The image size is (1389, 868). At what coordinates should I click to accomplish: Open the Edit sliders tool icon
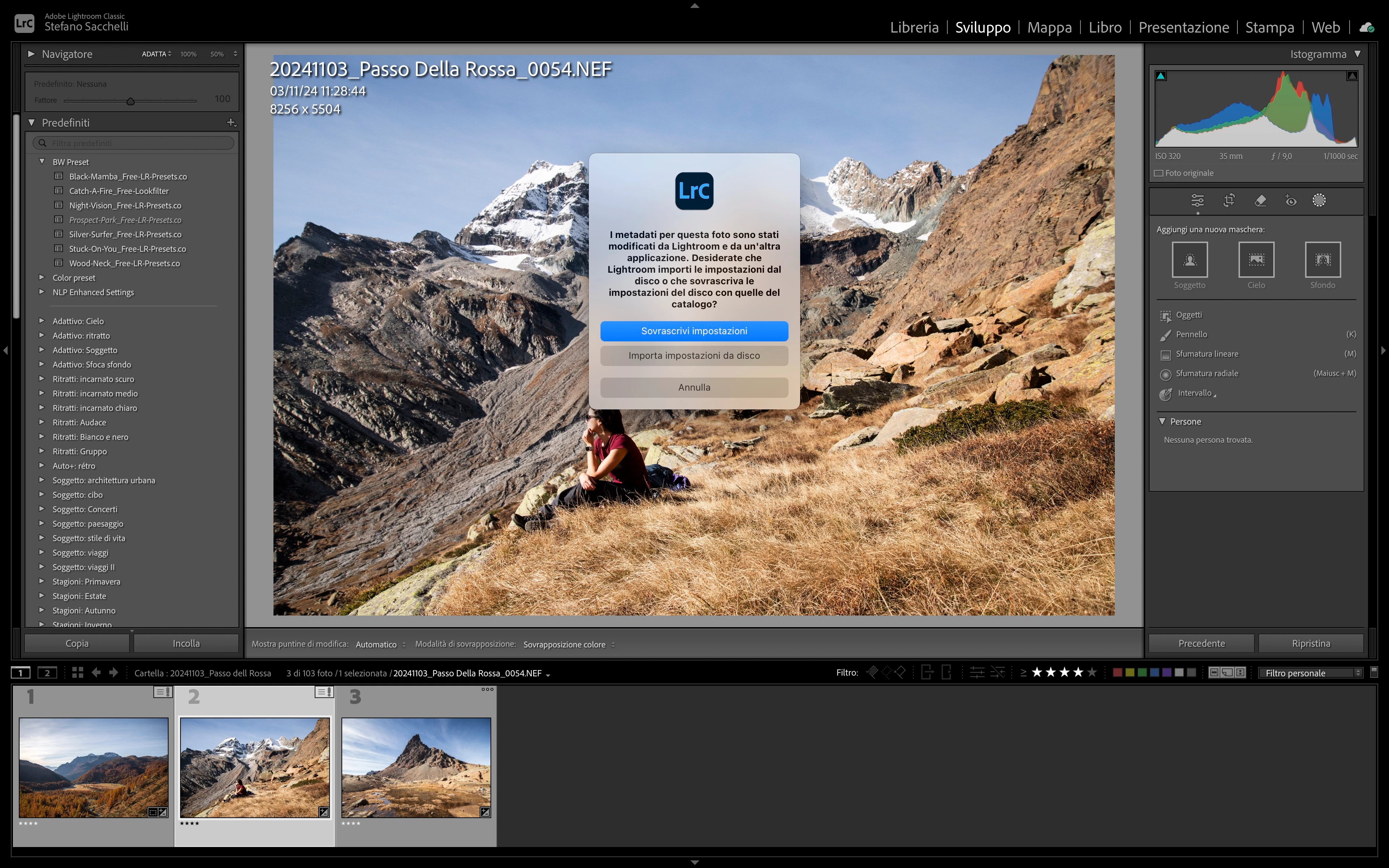[1197, 200]
